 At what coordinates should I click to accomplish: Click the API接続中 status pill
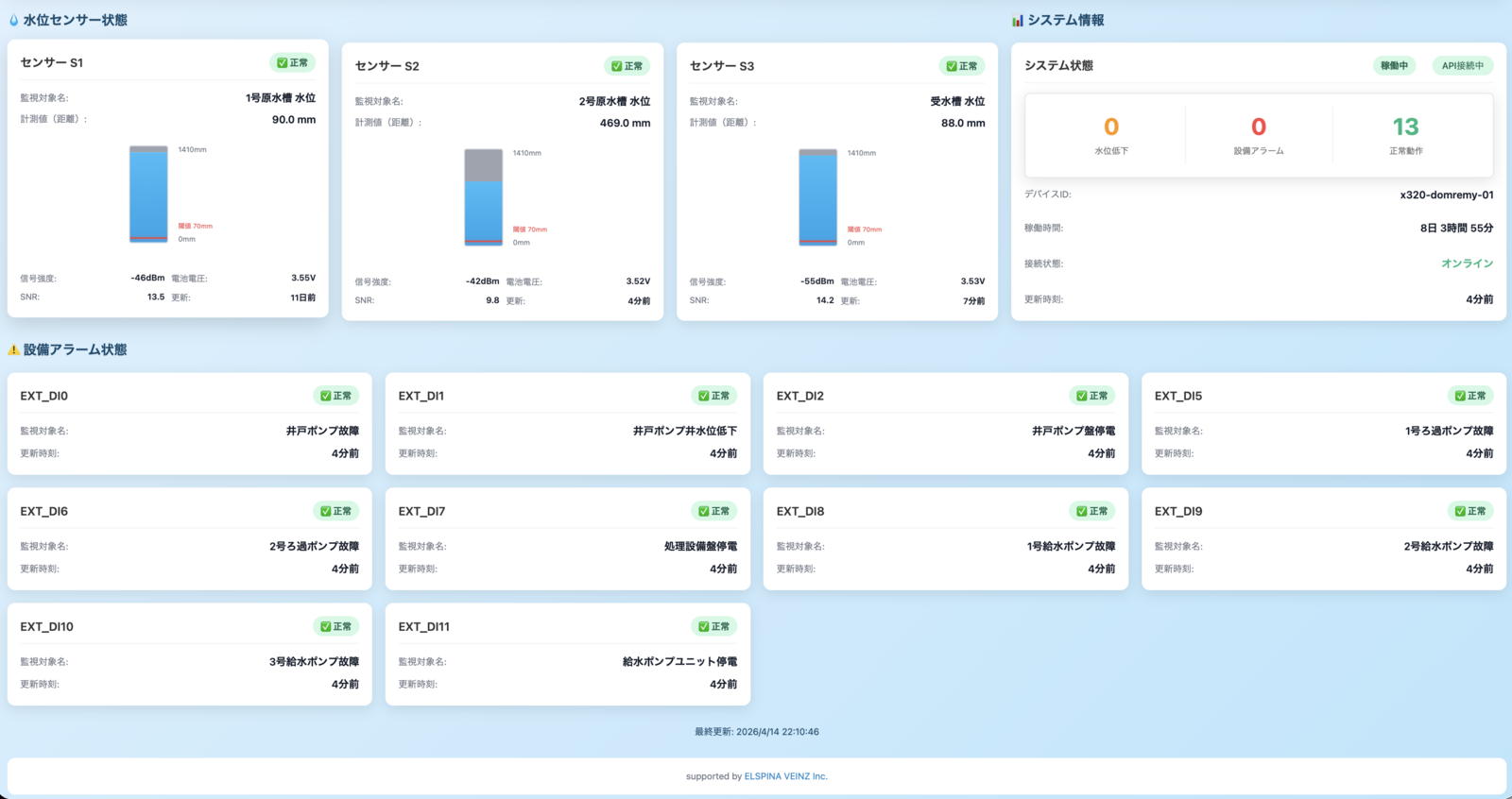coord(1463,65)
